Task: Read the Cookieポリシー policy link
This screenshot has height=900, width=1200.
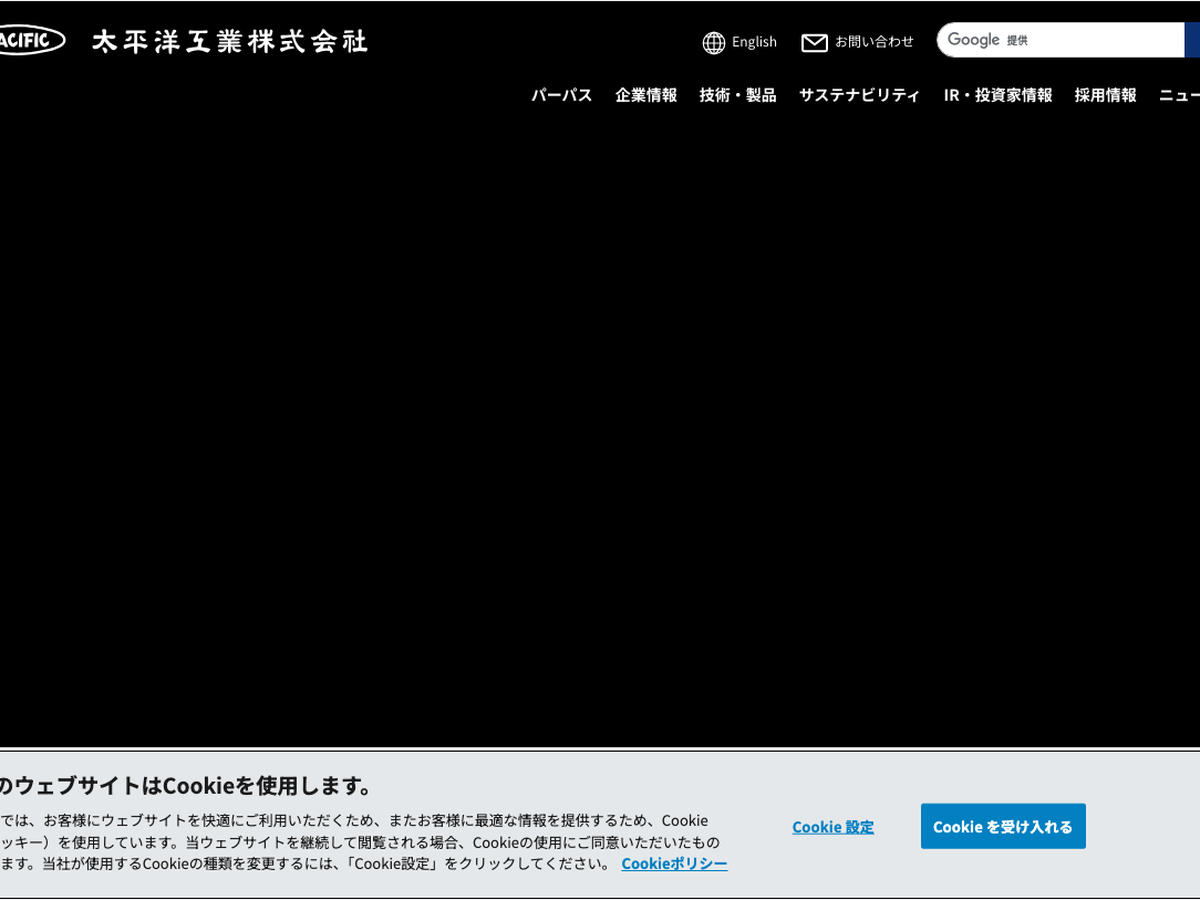Action: [x=674, y=863]
